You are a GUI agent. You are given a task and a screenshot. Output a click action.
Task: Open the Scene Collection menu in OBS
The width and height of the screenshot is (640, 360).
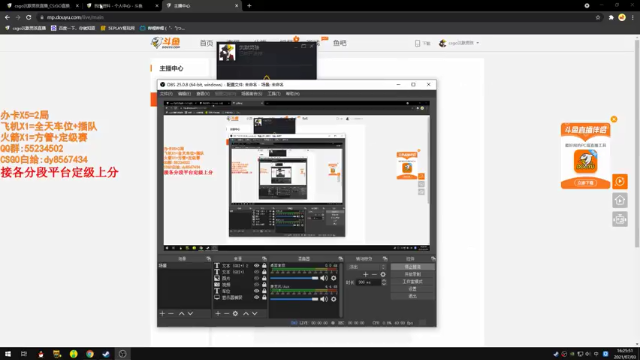[x=251, y=94]
